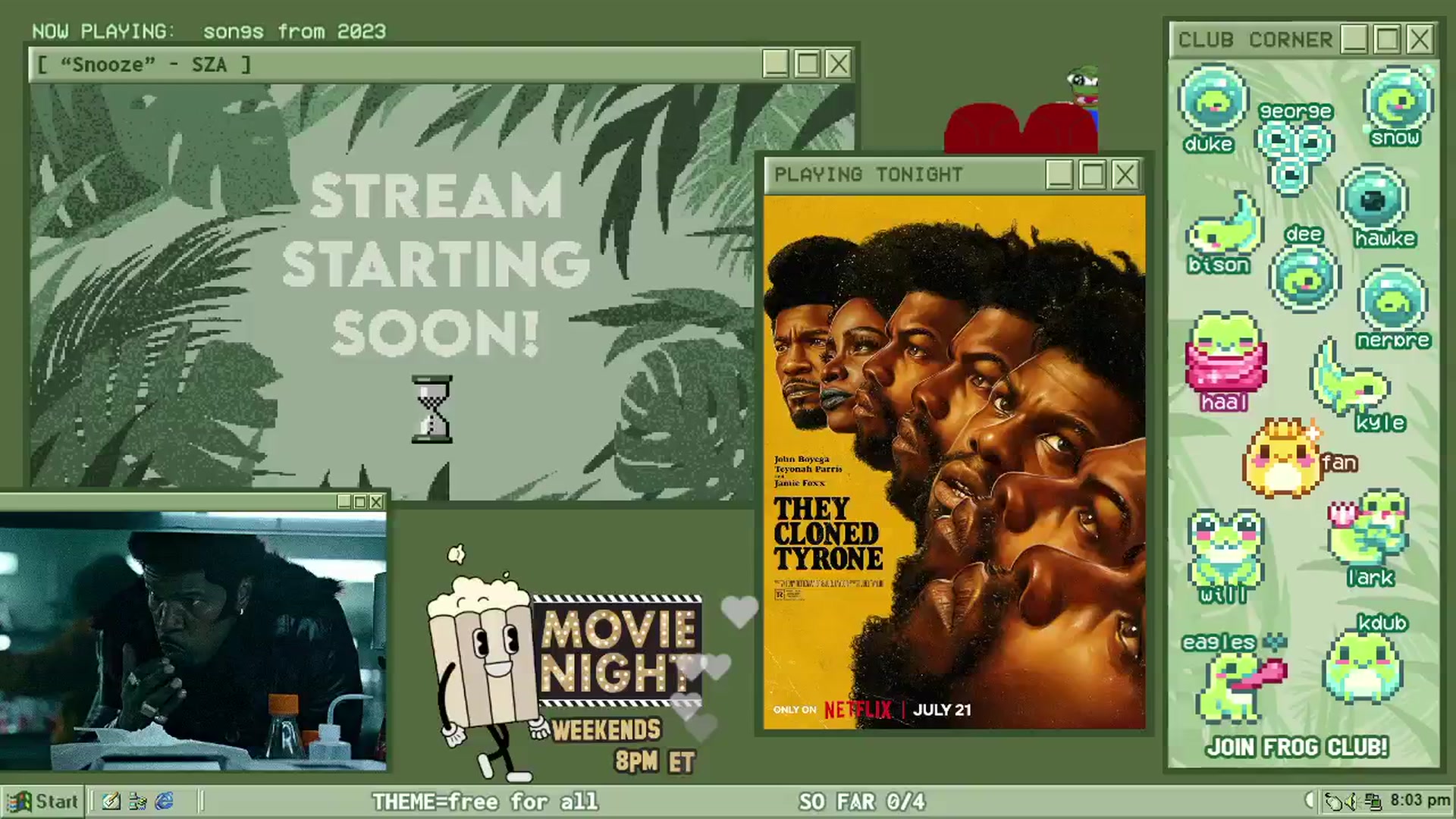The image size is (1456, 819).
Task: Minimize the Snooze - SZA window
Action: click(x=775, y=64)
